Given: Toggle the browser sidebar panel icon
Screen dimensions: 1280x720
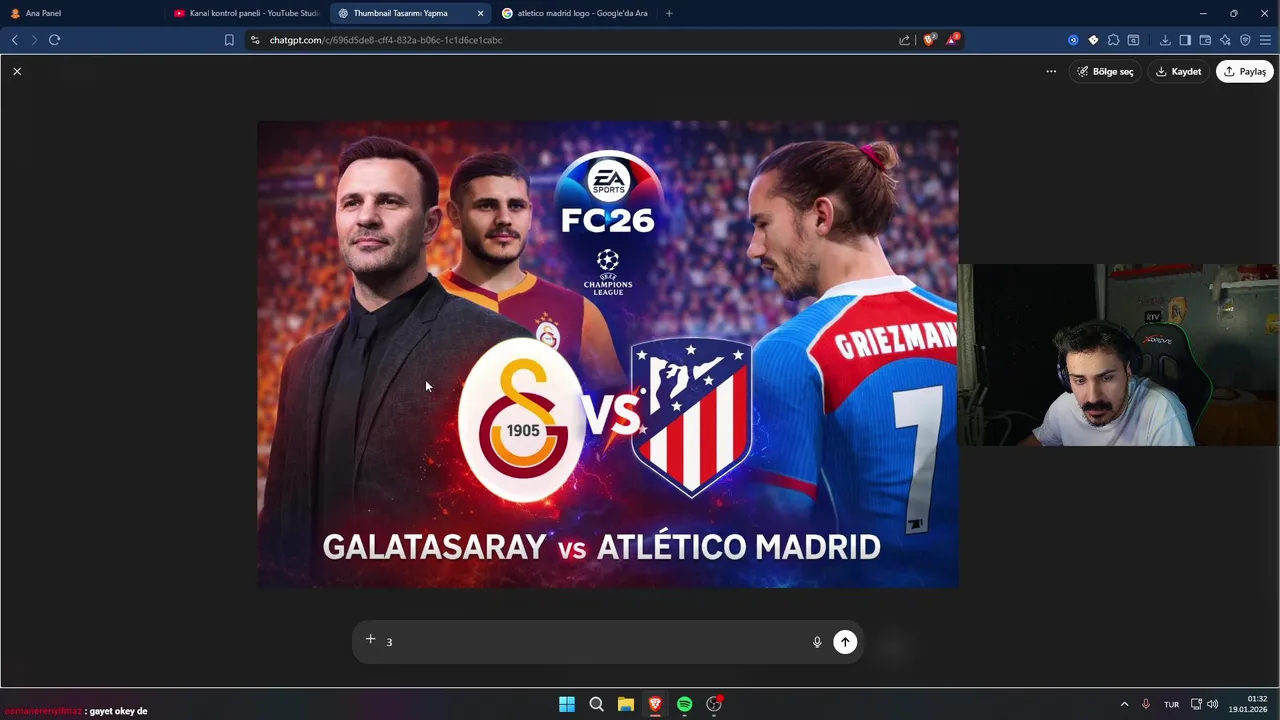Looking at the screenshot, I should coord(1185,40).
